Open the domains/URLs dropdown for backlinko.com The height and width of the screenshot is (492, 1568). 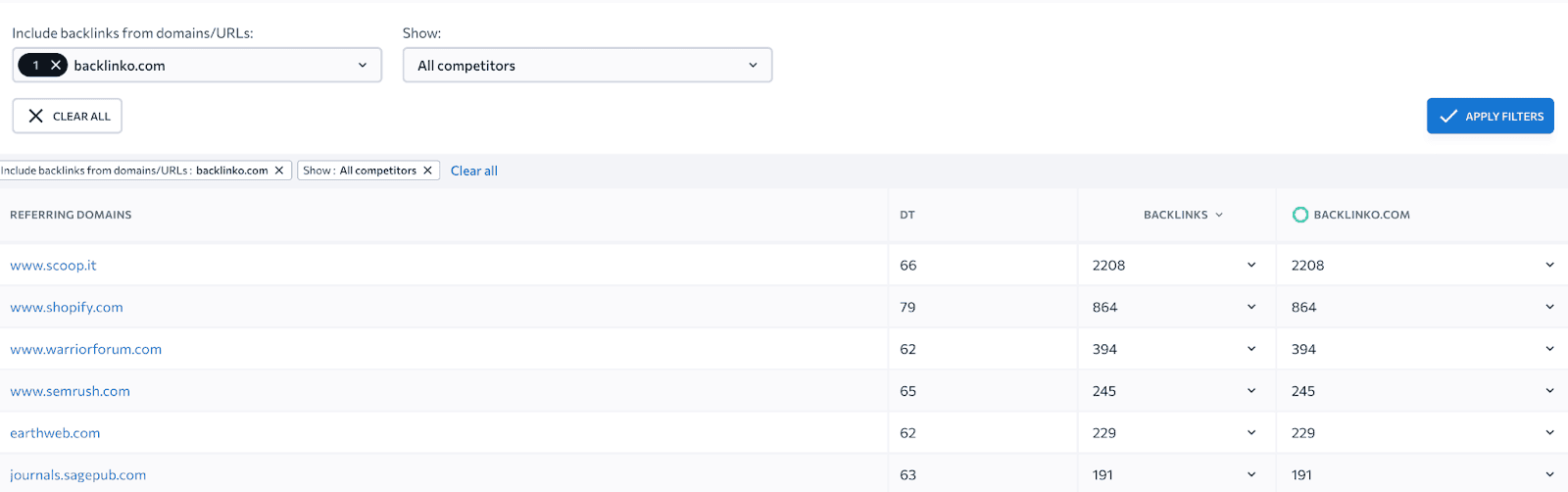pos(197,66)
